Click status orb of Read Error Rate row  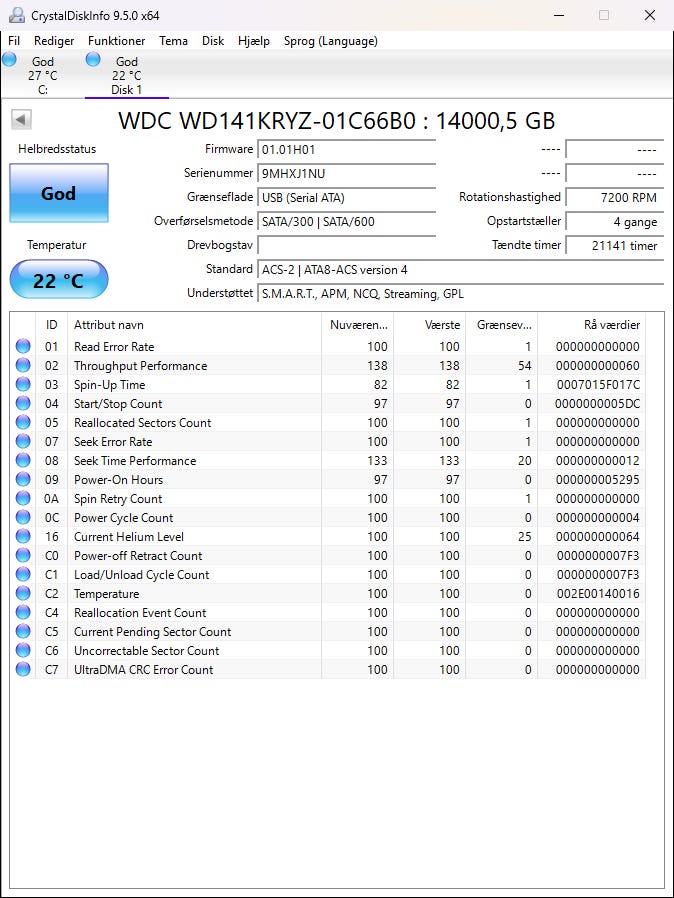click(x=23, y=346)
